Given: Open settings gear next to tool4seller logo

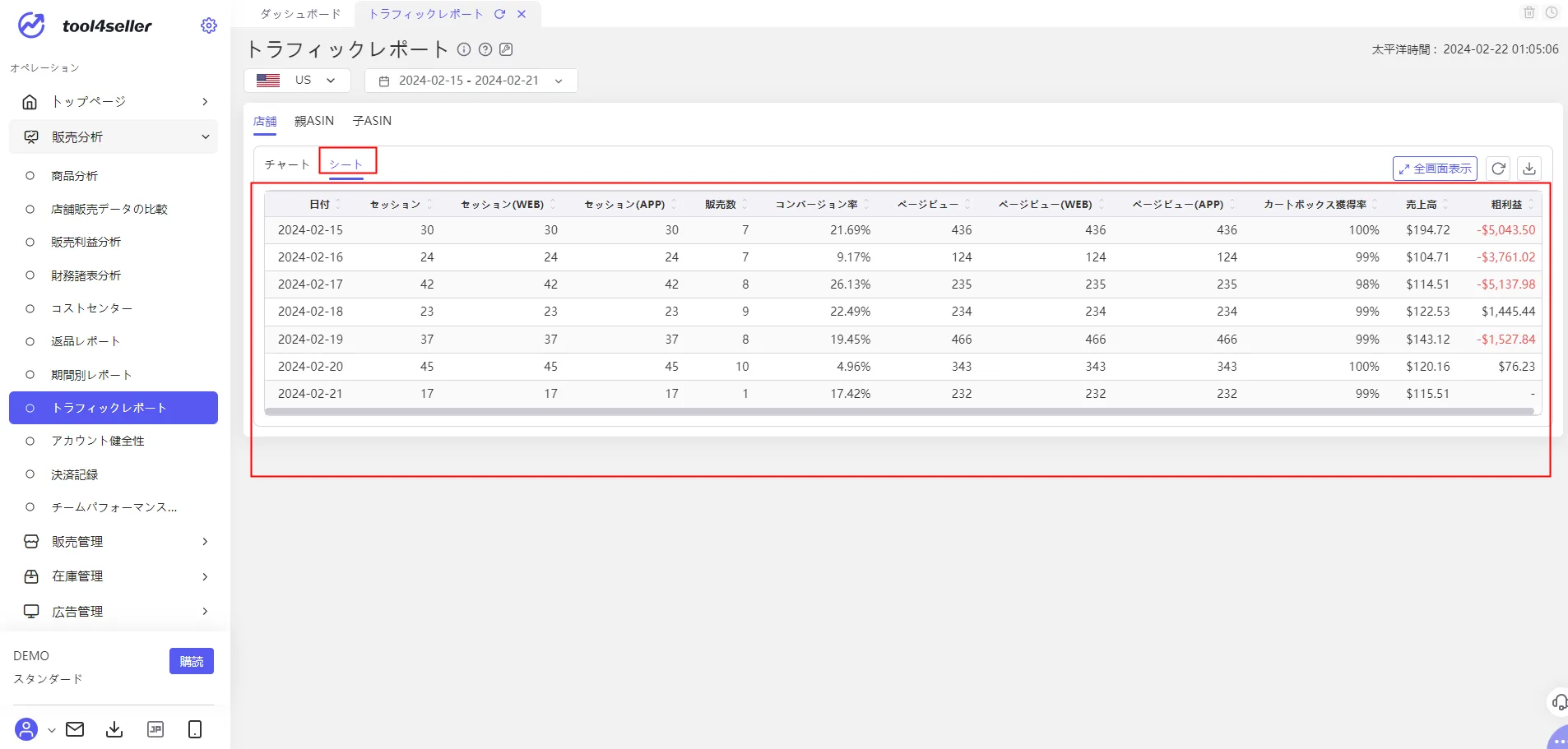Looking at the screenshot, I should [209, 25].
